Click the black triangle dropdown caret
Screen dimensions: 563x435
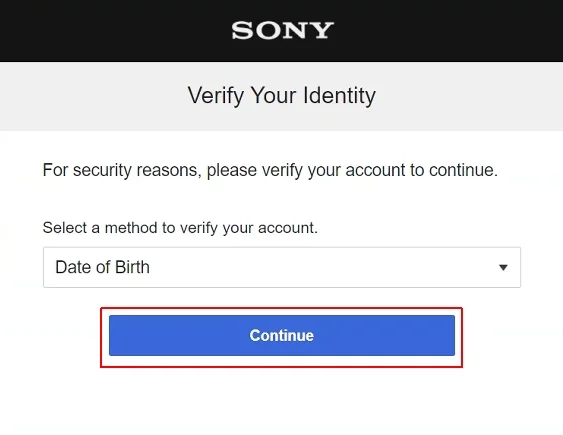pyautogui.click(x=503, y=267)
